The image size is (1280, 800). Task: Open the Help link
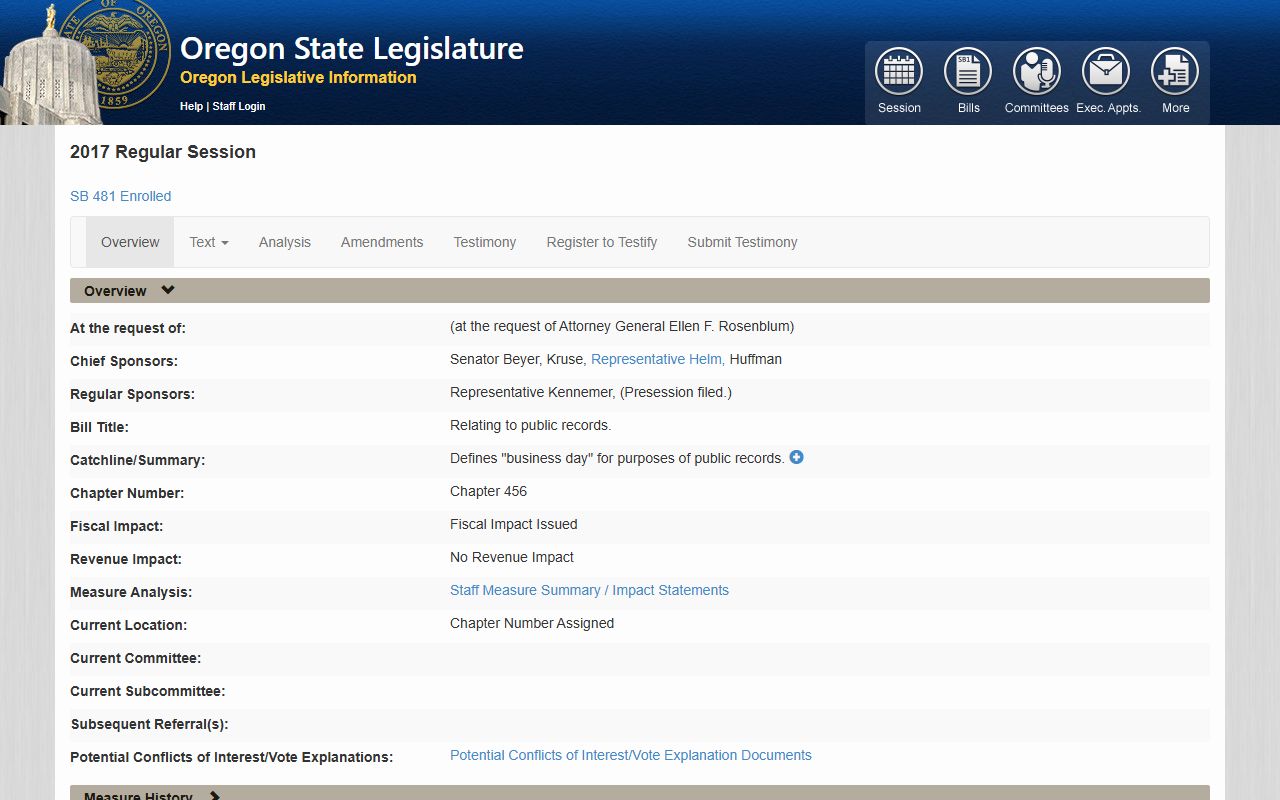coord(191,106)
